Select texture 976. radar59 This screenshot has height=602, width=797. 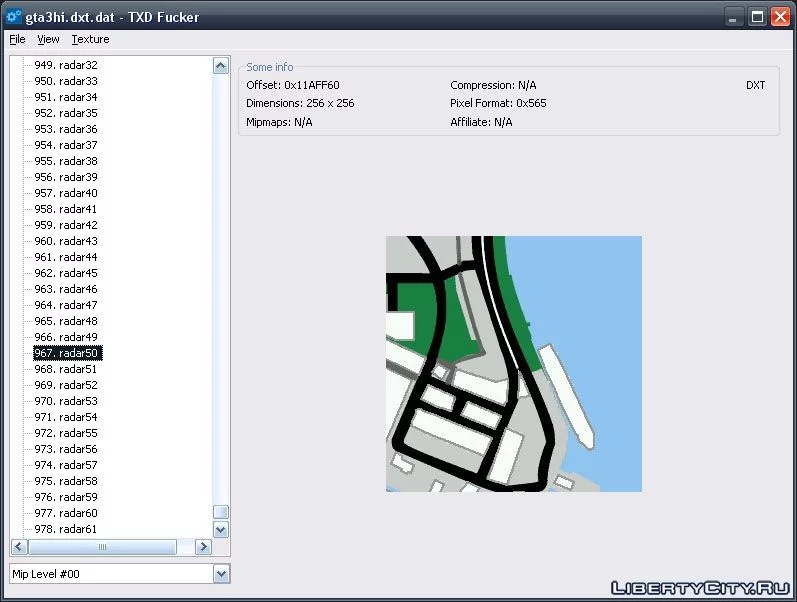[x=66, y=497]
